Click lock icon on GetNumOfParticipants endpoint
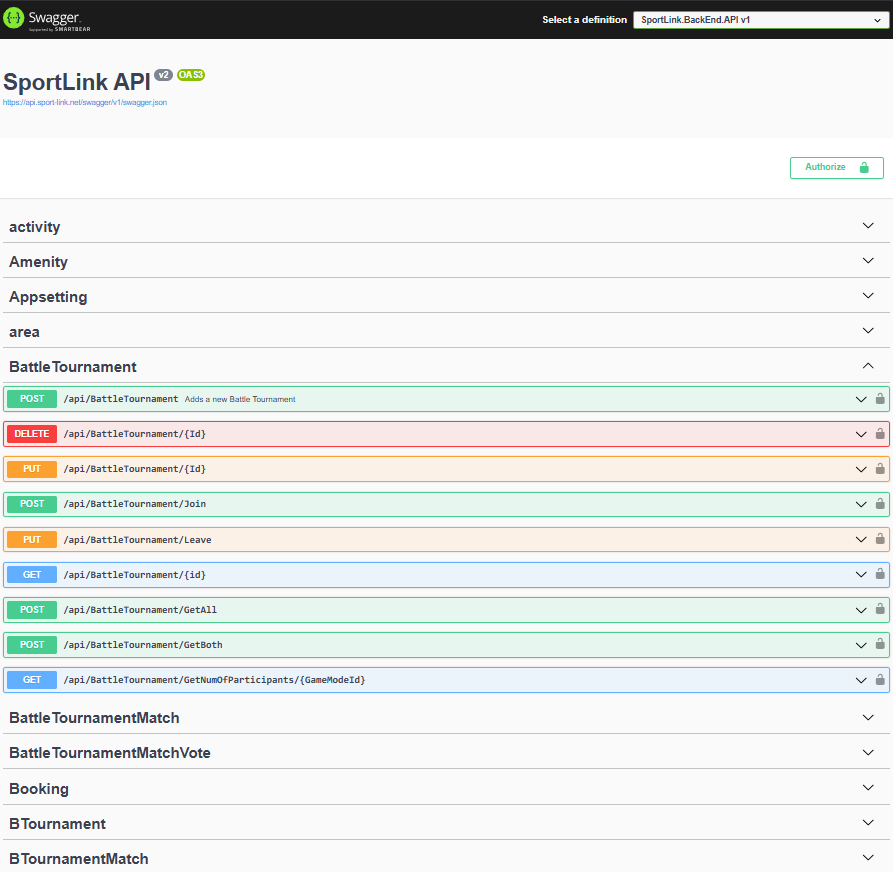The image size is (893, 872). click(x=880, y=680)
